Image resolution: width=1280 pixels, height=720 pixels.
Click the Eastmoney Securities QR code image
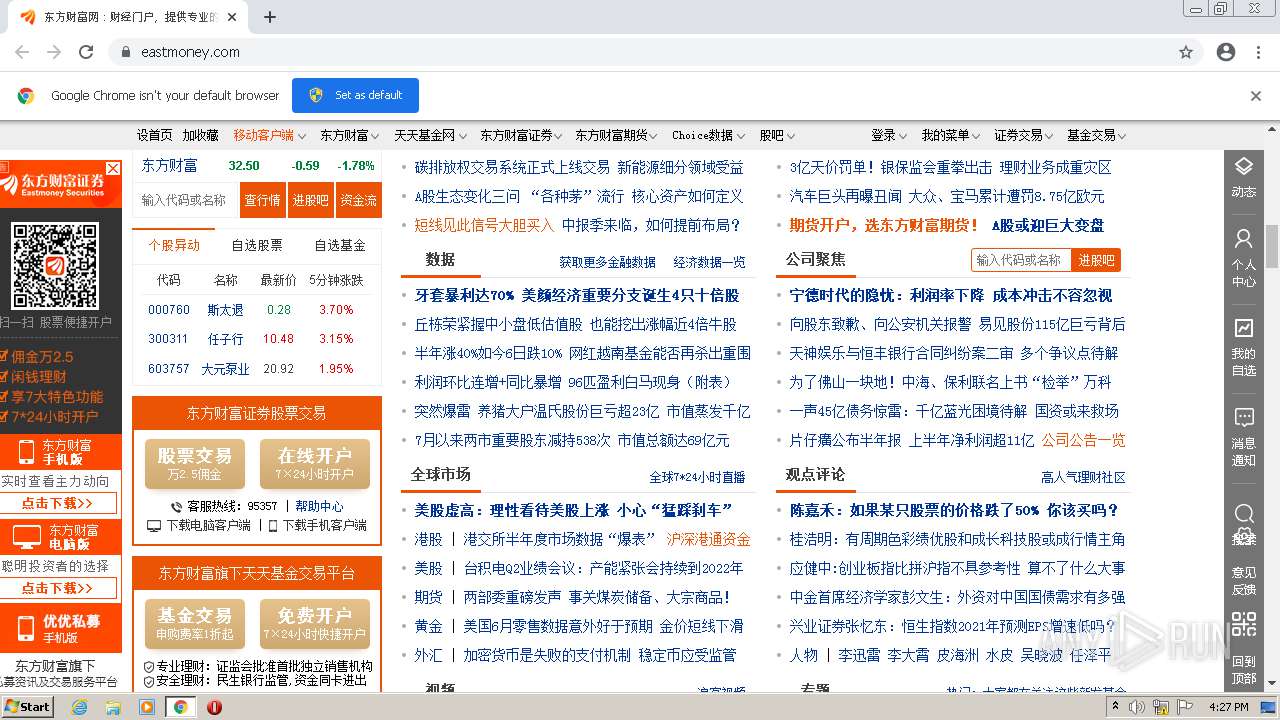(54, 265)
